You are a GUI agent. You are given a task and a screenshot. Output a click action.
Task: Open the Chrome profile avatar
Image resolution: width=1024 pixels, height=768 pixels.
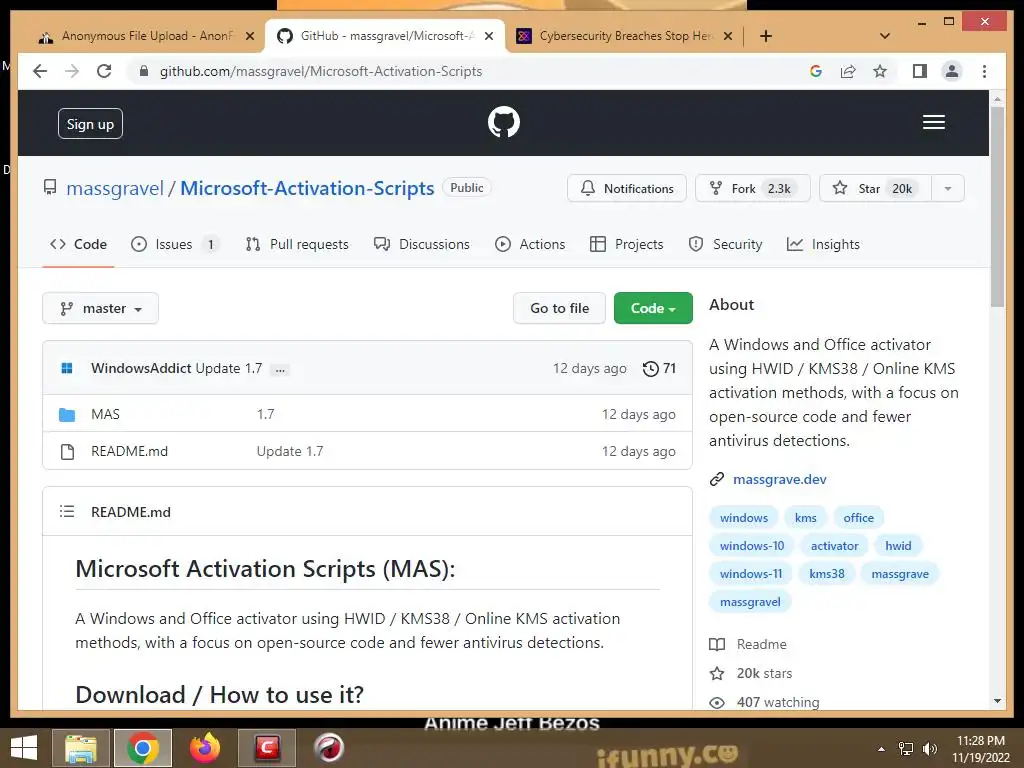point(952,71)
